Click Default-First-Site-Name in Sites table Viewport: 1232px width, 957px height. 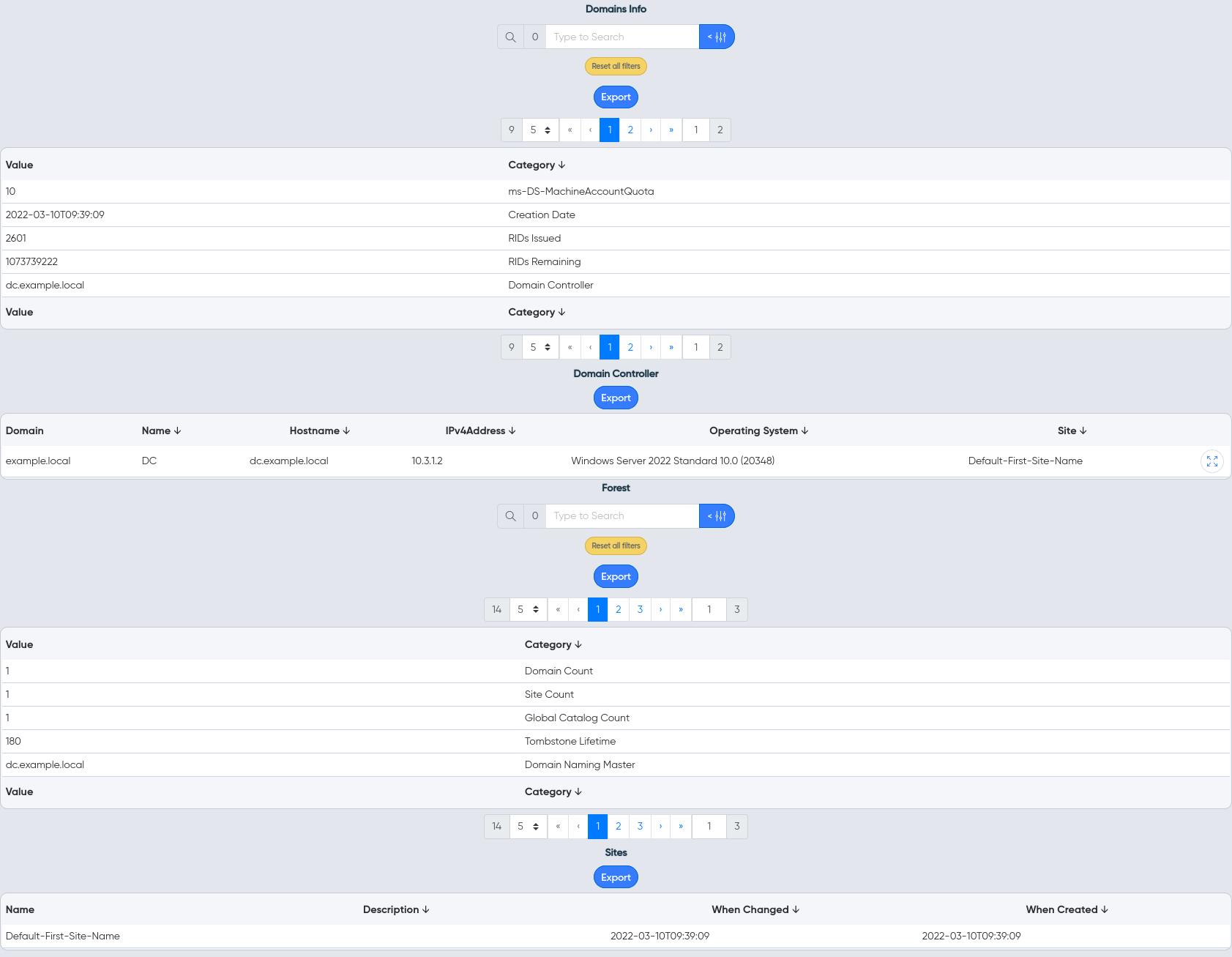[63, 936]
